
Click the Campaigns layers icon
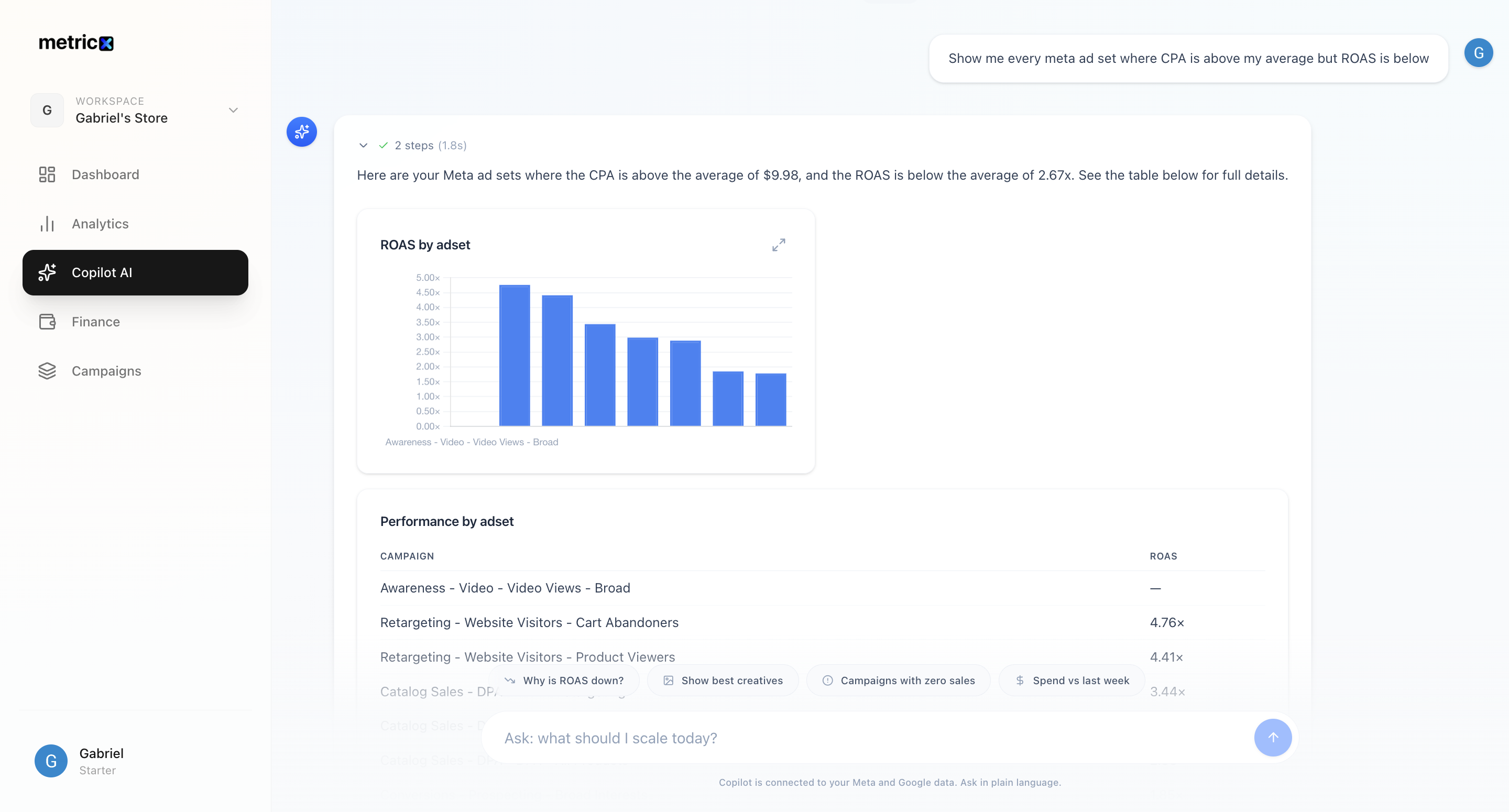point(47,371)
